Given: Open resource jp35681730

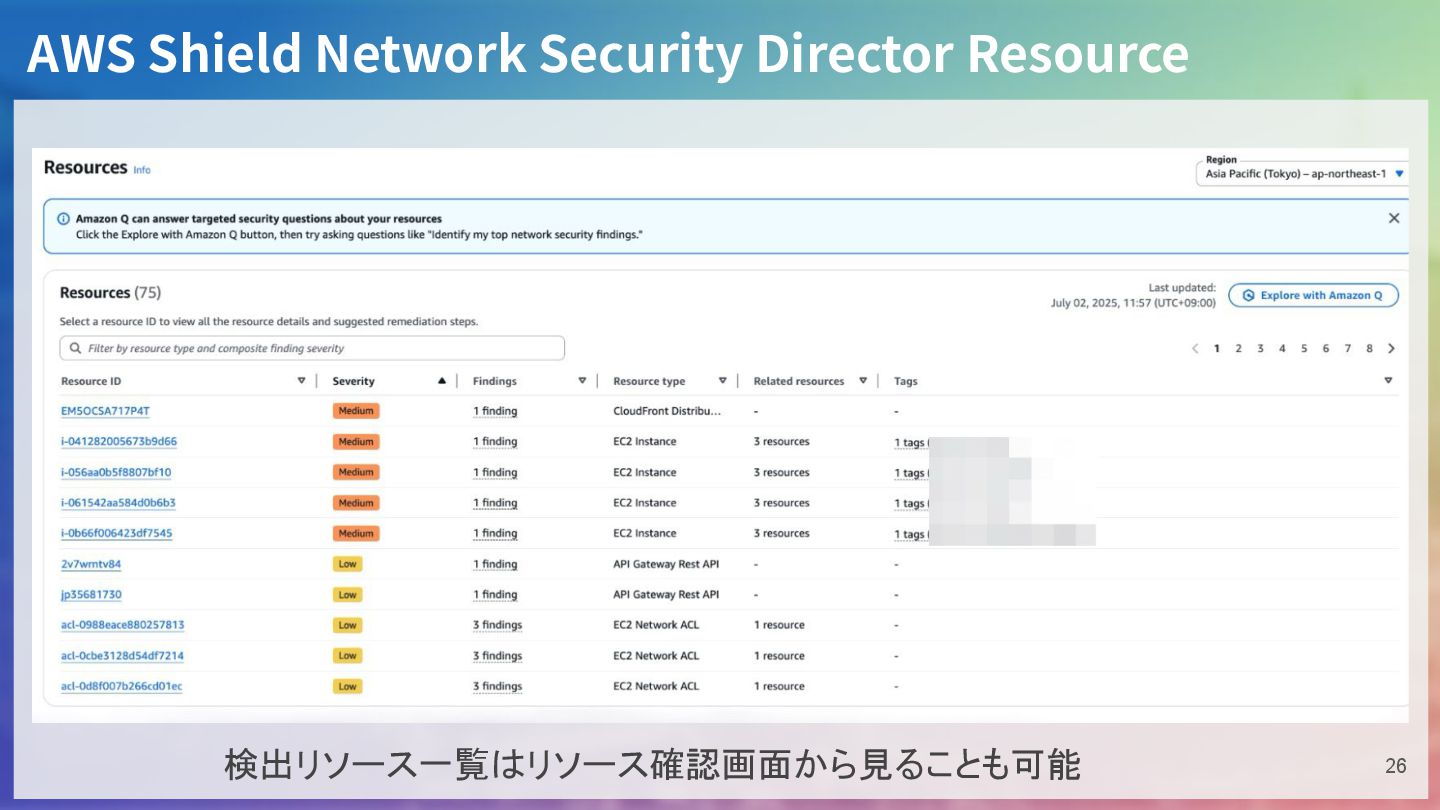Looking at the screenshot, I should tap(91, 594).
